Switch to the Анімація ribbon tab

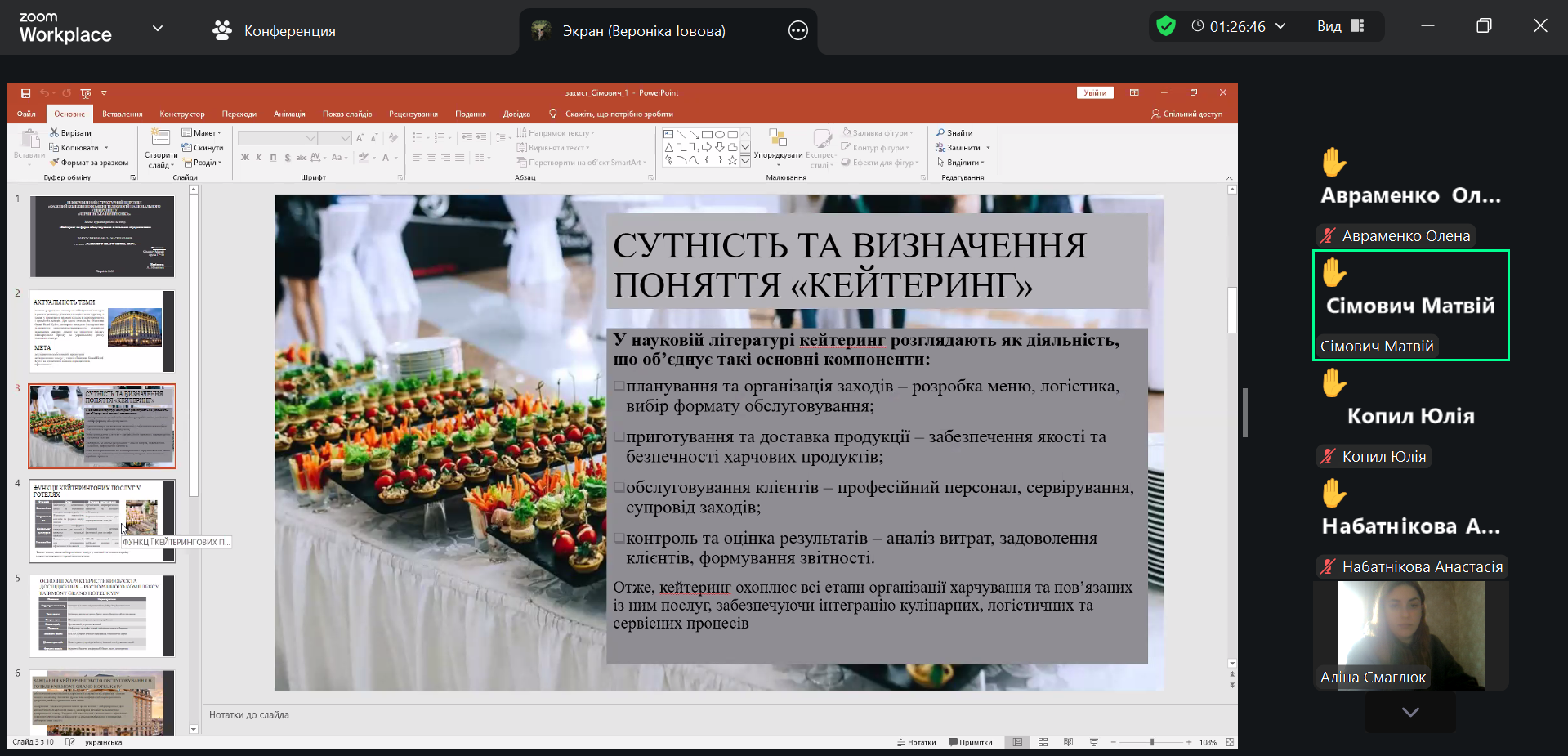[x=289, y=114]
